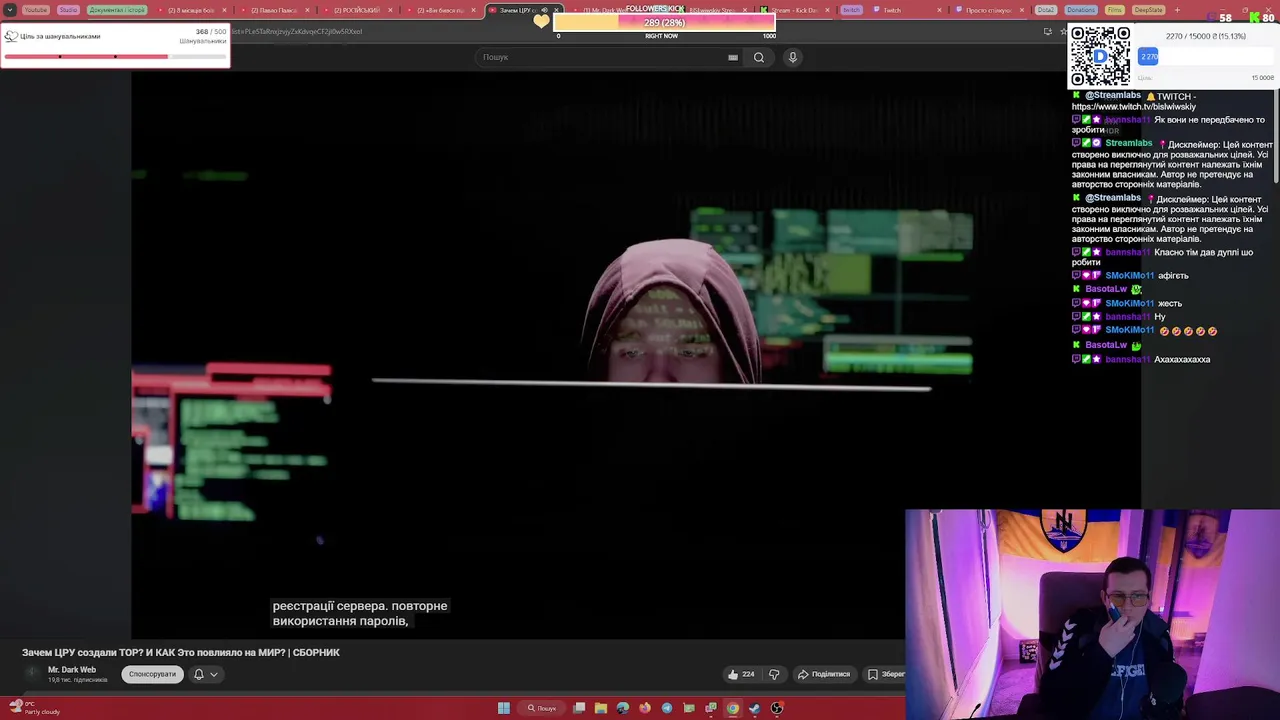
Task: Open File Explorer from the taskbar
Action: pos(601,708)
